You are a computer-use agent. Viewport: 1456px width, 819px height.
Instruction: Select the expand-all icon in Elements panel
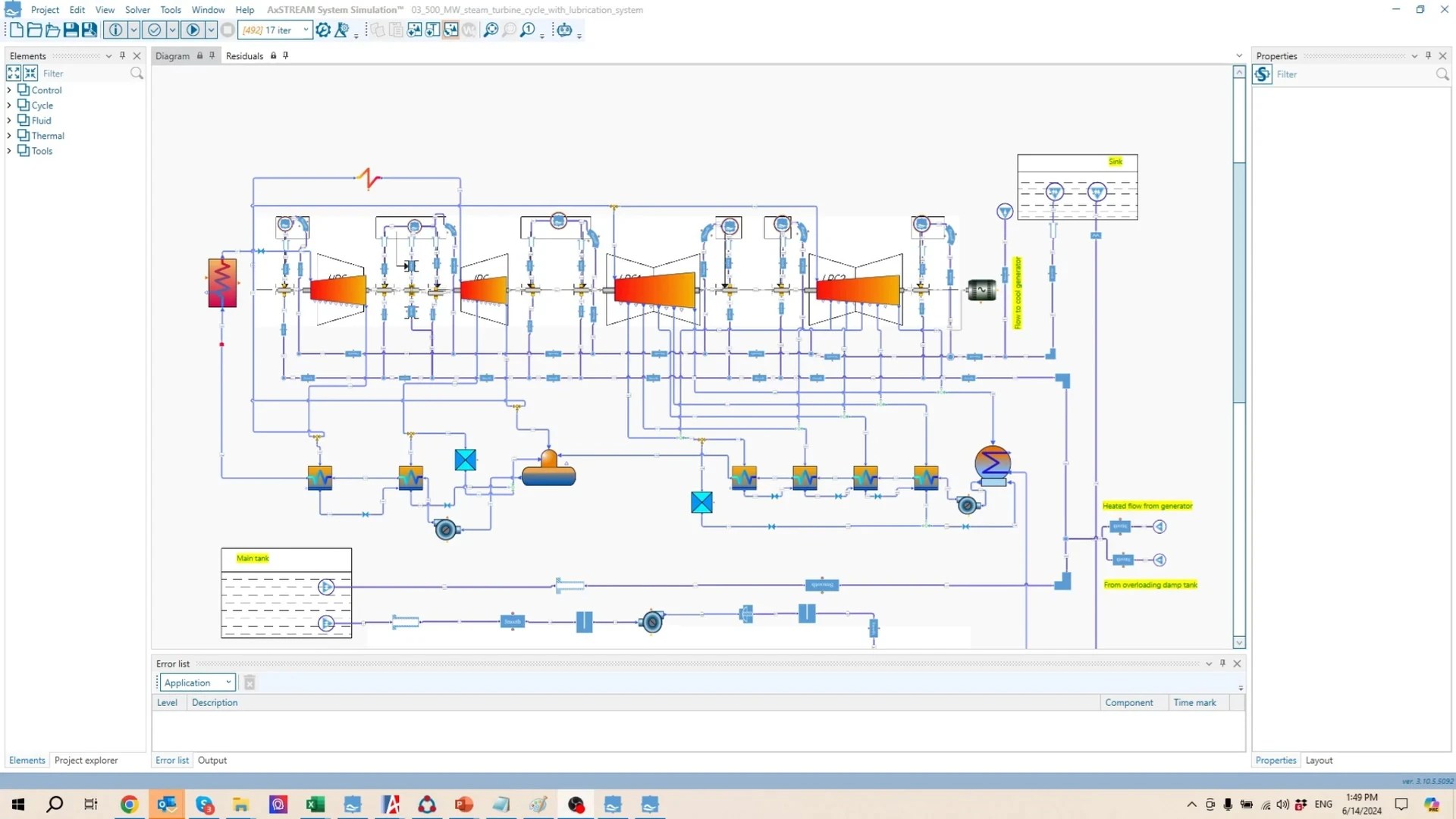coord(14,73)
